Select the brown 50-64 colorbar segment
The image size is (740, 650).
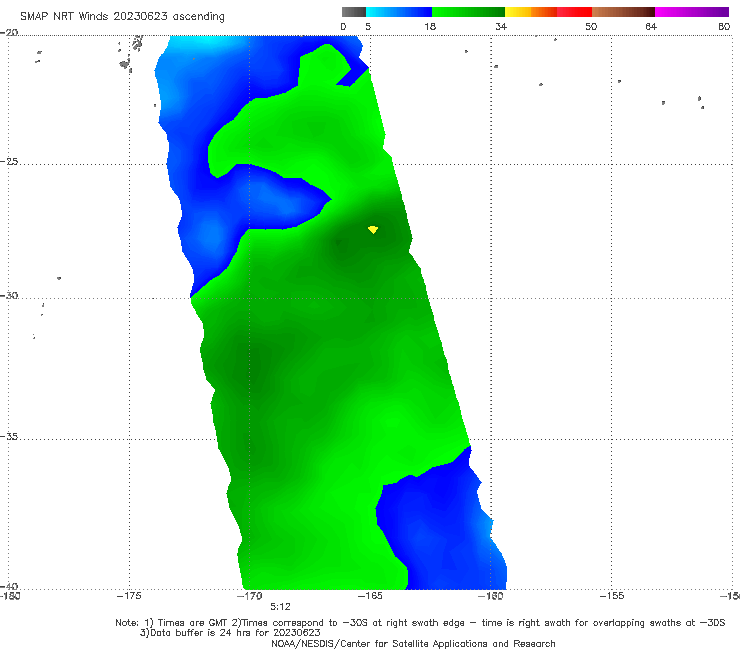coord(623,12)
